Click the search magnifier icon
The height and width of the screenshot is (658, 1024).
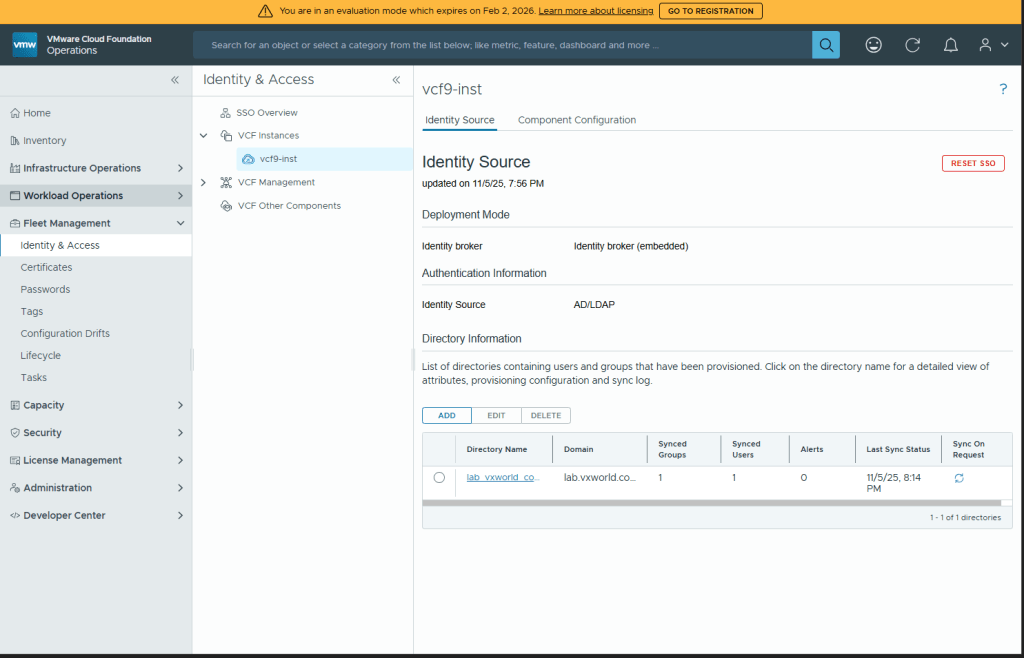point(825,45)
